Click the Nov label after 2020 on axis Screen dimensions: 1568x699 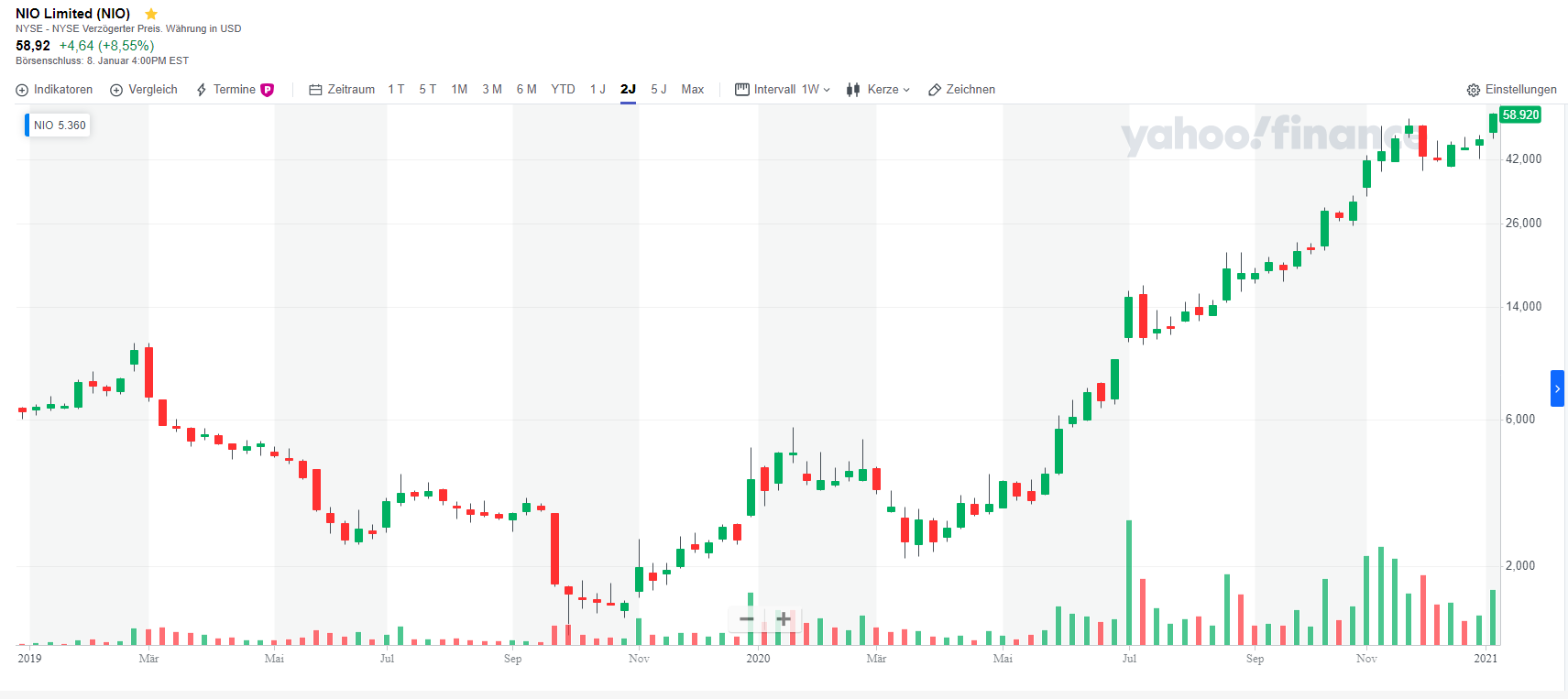coord(1366,659)
